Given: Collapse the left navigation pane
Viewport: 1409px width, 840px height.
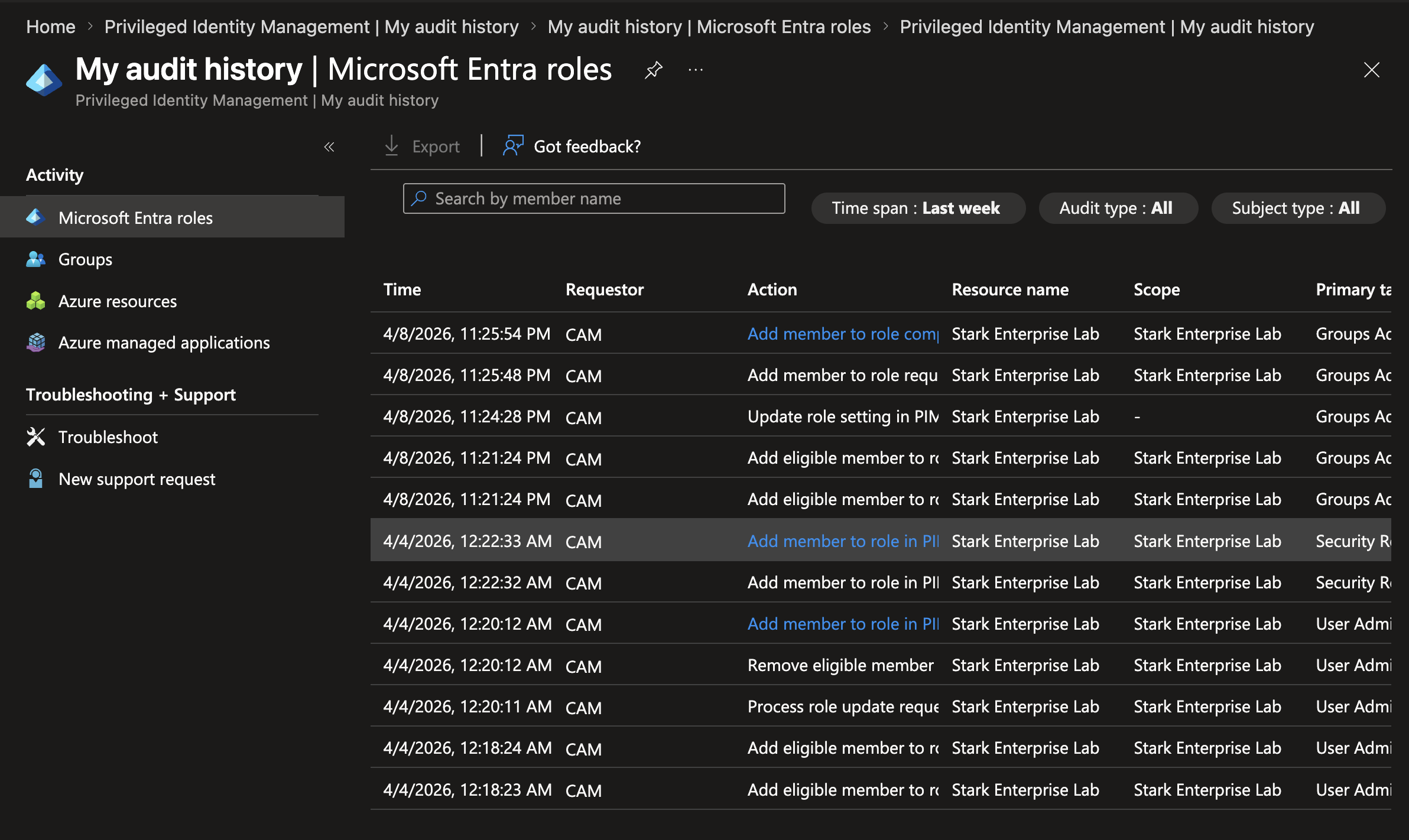Looking at the screenshot, I should coord(329,146).
